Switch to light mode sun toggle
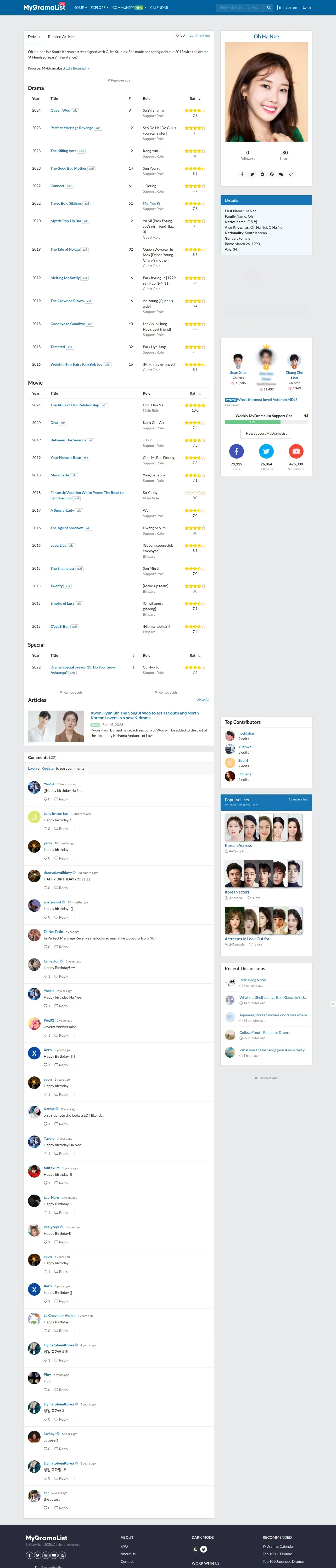 click(x=204, y=1549)
